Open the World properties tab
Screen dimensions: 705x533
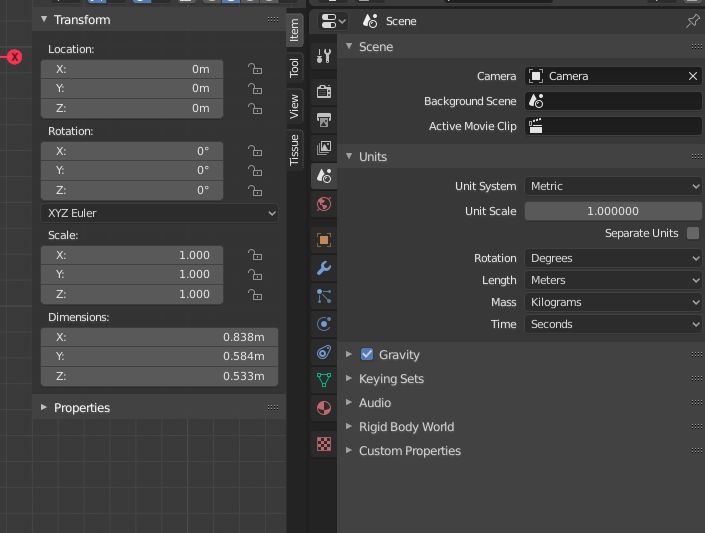[x=324, y=204]
